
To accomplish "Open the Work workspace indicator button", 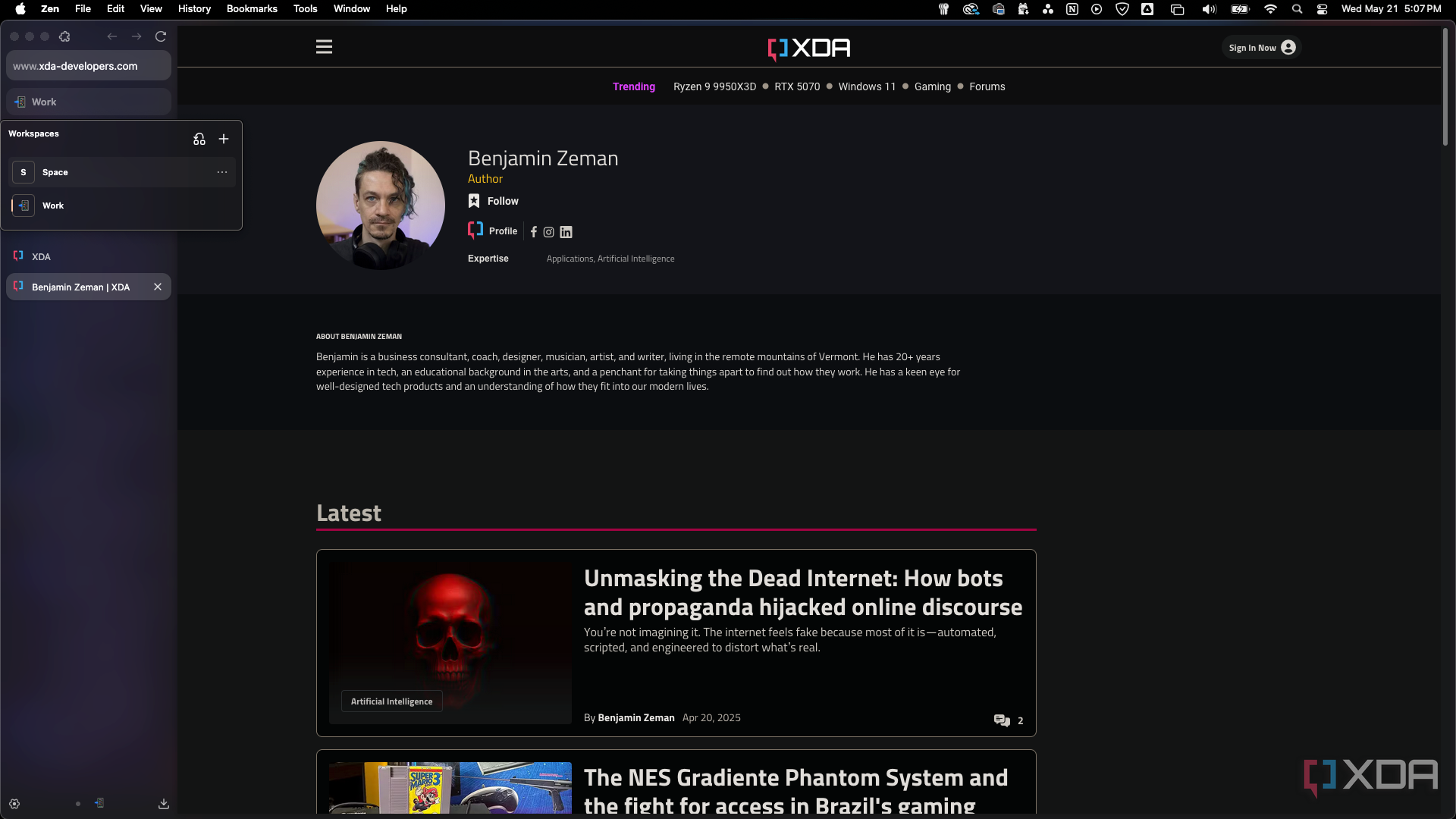I will 89,102.
